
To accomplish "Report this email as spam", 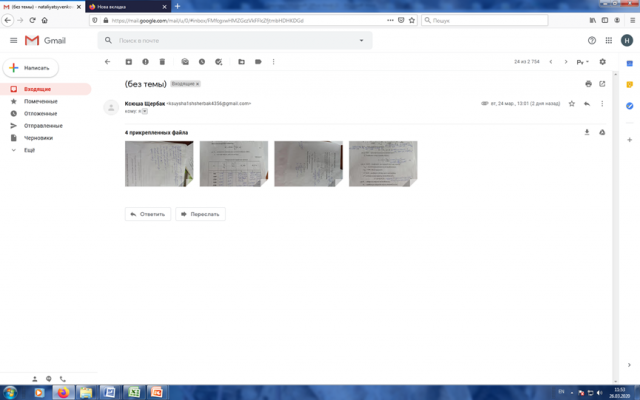I will coord(145,62).
